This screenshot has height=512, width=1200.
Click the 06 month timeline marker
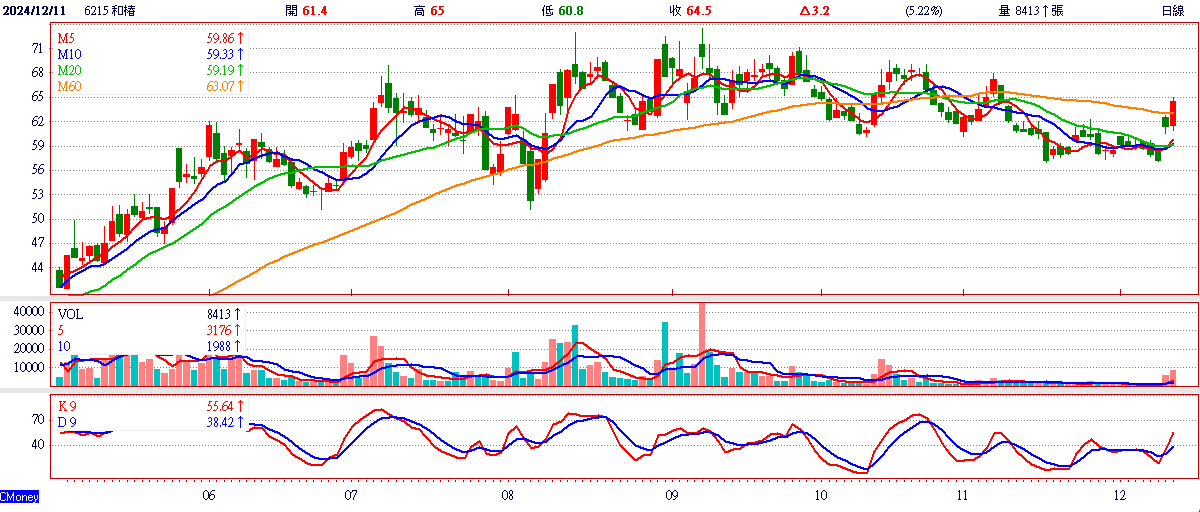pyautogui.click(x=208, y=496)
